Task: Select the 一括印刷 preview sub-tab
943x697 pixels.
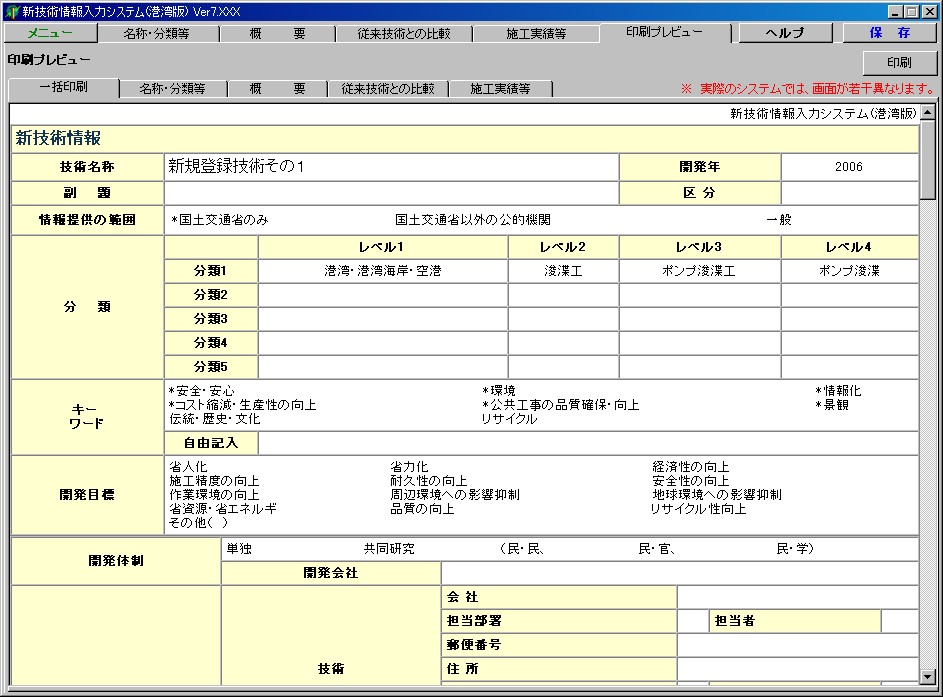Action: pyautogui.click(x=63, y=87)
